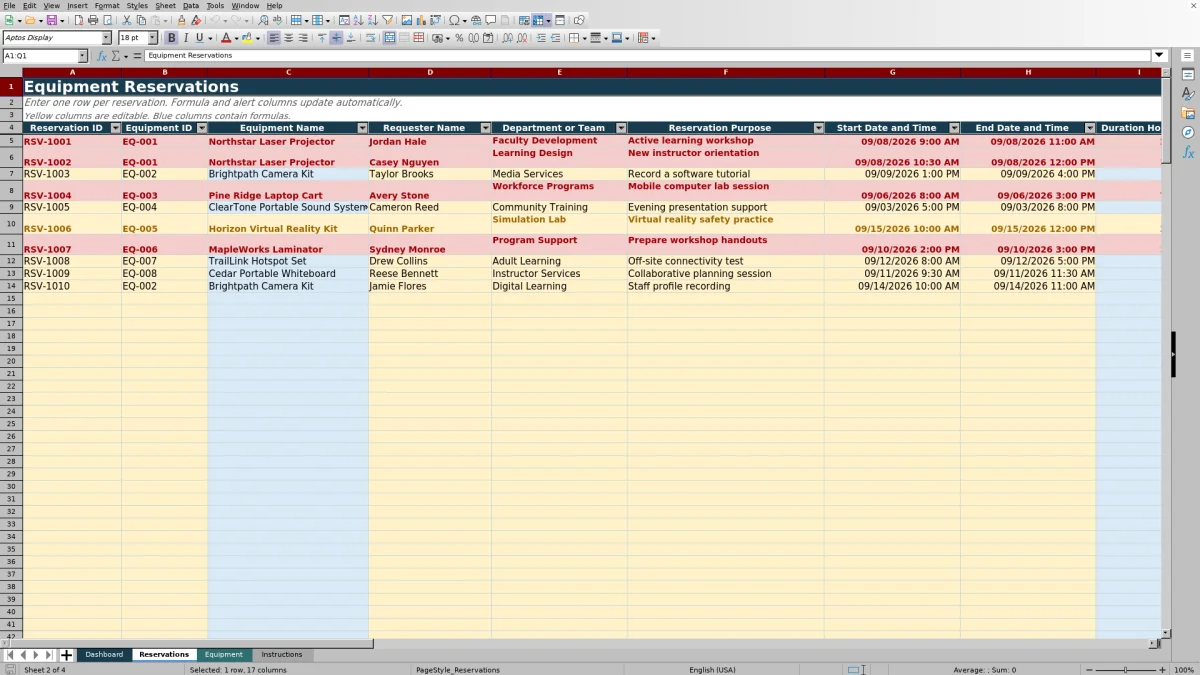This screenshot has height=675, width=1200.
Task: Click the Insert Special Character omega icon
Action: click(x=454, y=20)
